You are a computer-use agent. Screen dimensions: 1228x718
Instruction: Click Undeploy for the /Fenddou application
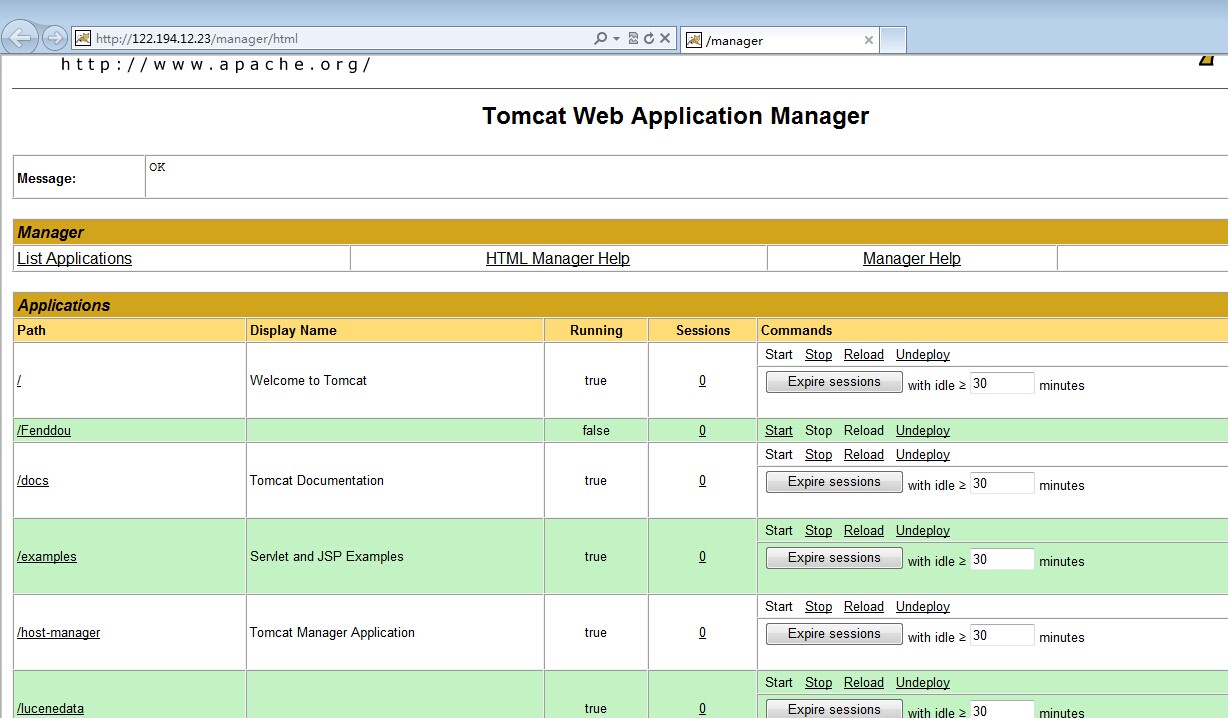923,430
